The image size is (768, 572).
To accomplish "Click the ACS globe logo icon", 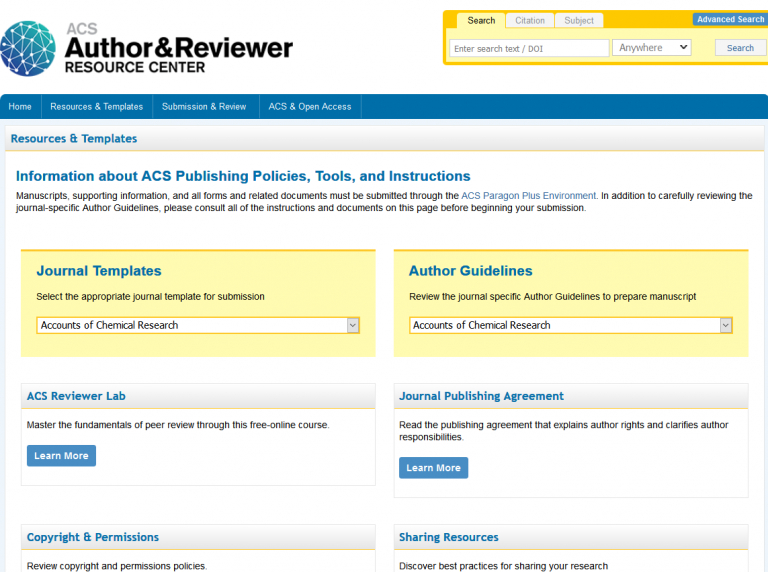I will (x=28, y=48).
